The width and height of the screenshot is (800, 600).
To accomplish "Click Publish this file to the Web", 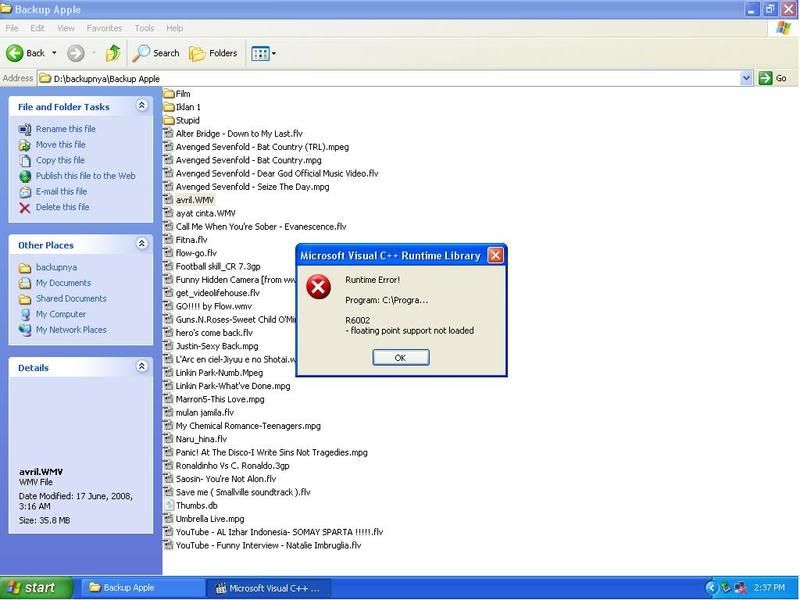I will pos(85,176).
